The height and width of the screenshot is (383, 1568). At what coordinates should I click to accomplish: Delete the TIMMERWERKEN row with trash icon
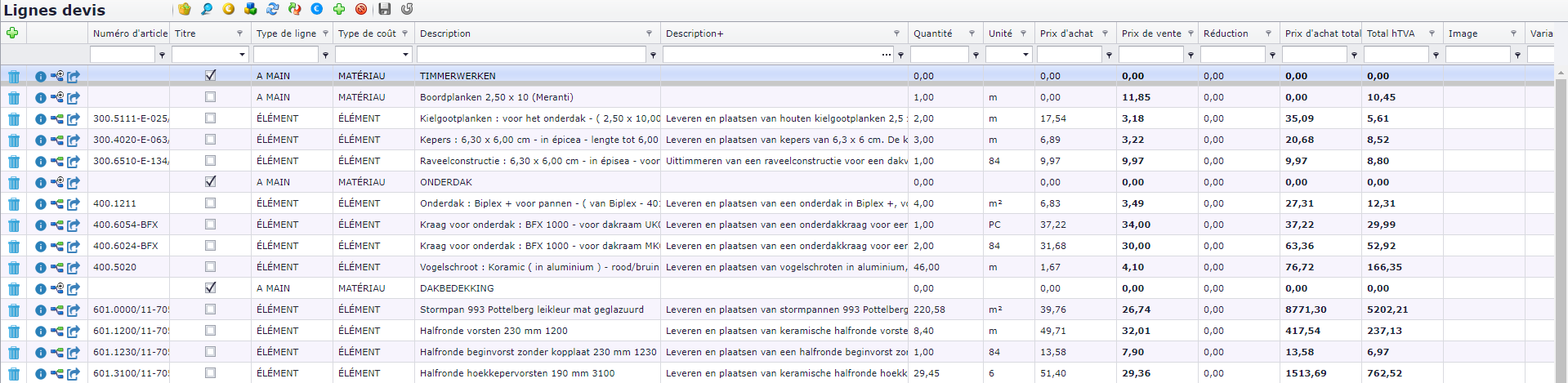(14, 77)
